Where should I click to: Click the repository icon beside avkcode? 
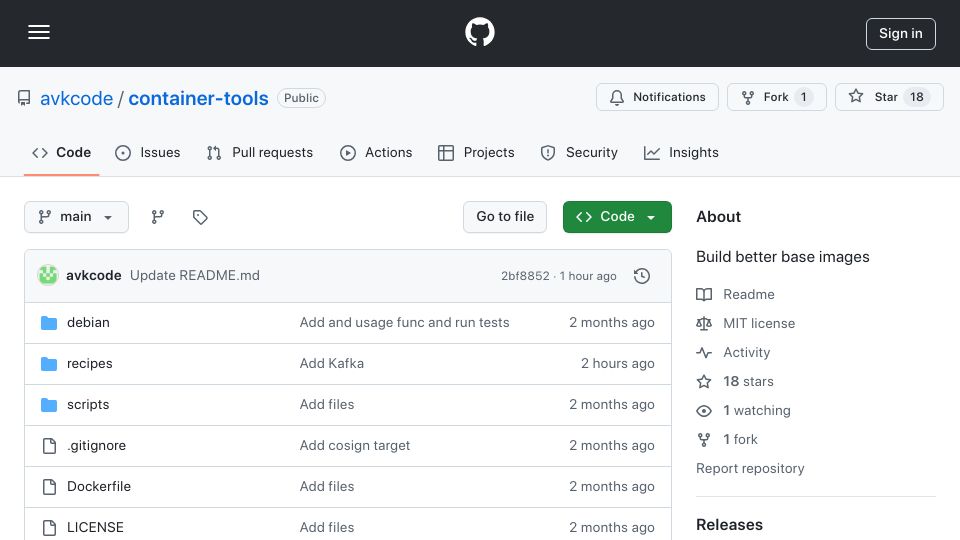[x=24, y=98]
